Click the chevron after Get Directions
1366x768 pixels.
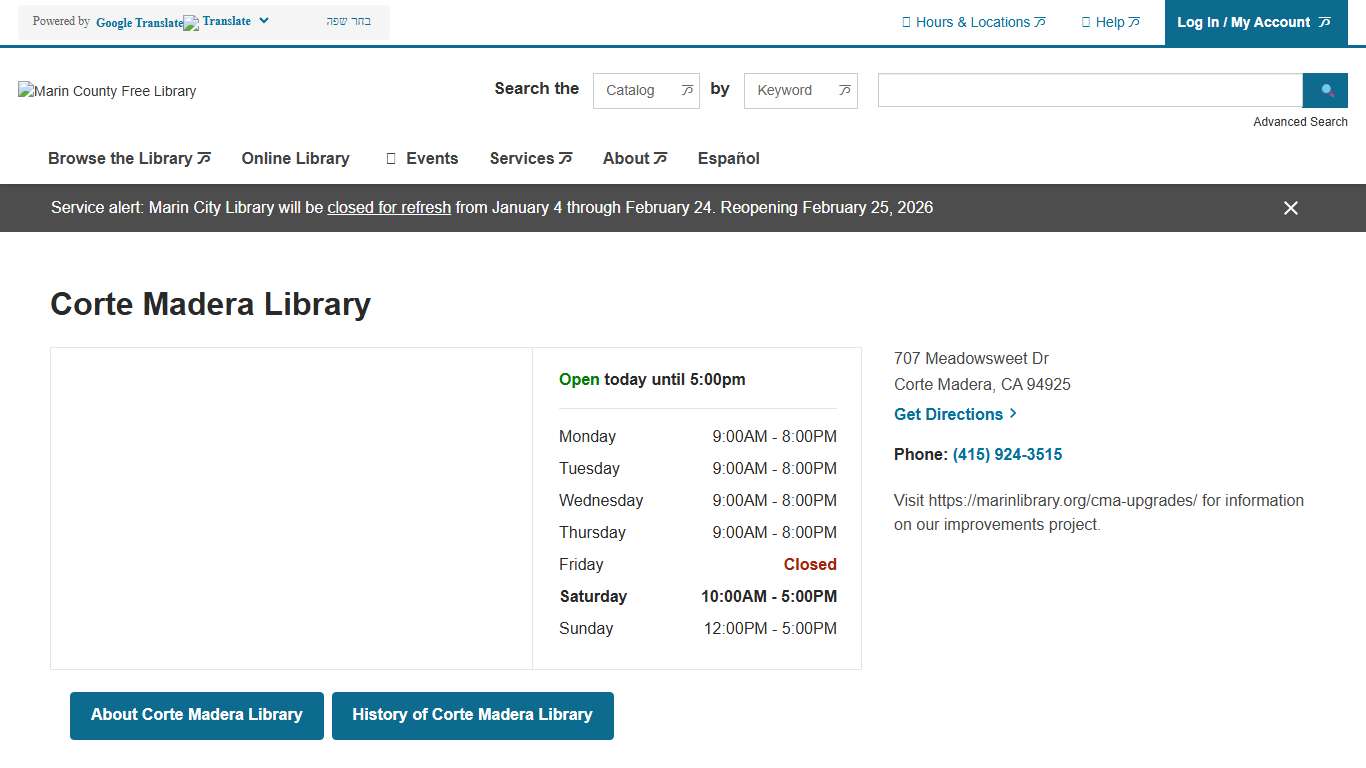coord(1012,414)
